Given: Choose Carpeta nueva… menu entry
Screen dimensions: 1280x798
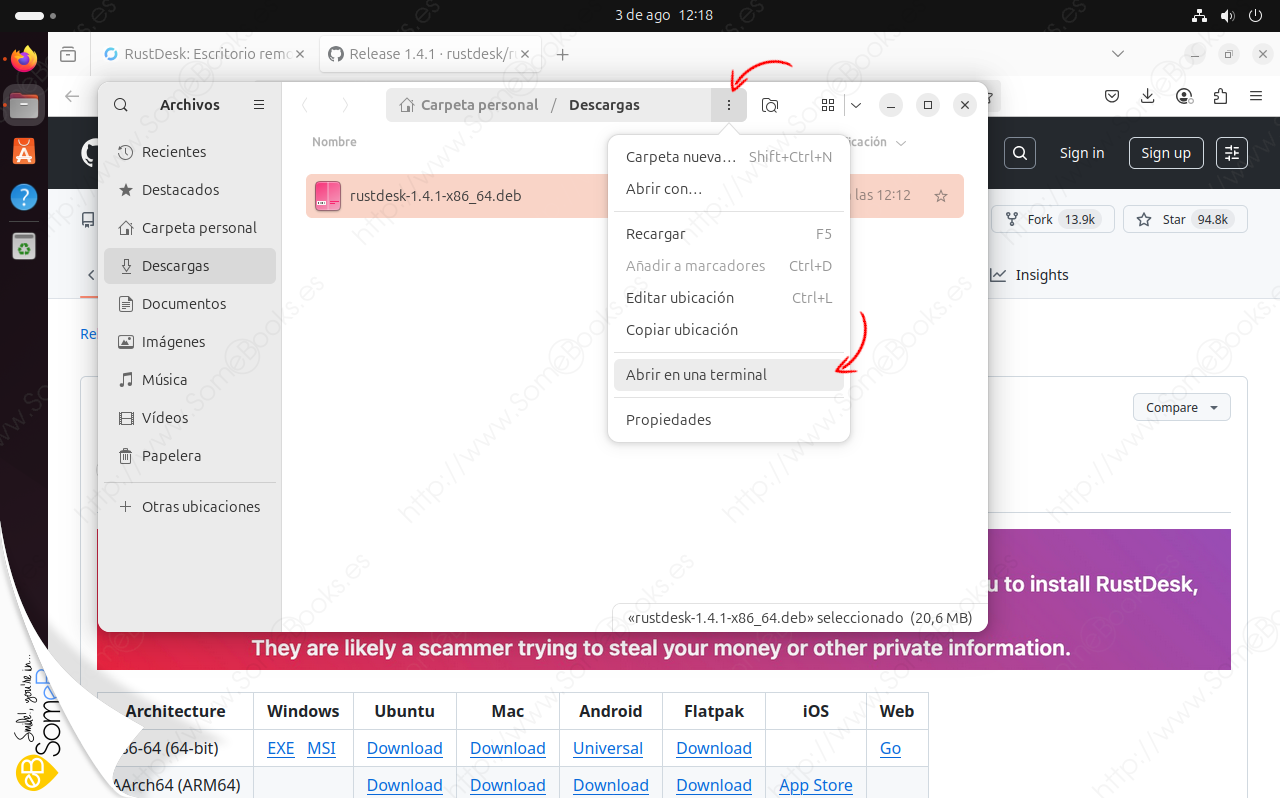Looking at the screenshot, I should pos(729,157).
